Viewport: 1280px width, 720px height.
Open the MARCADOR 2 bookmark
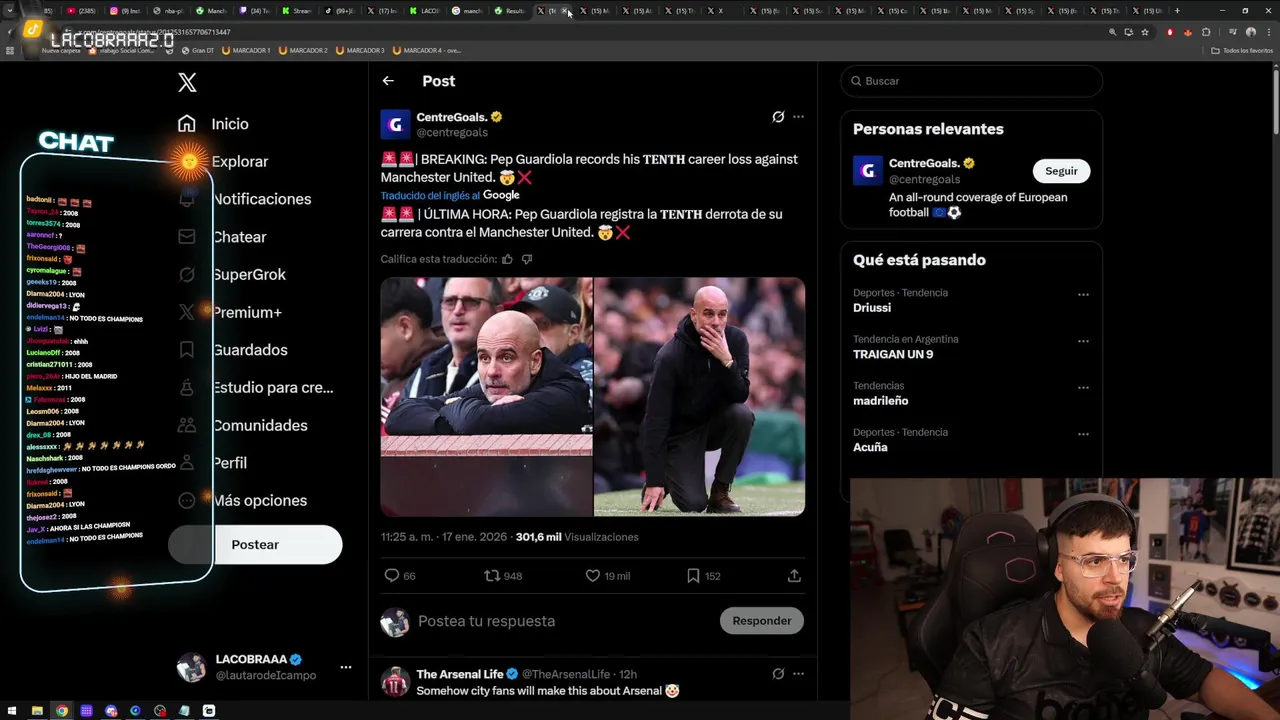pyautogui.click(x=303, y=50)
